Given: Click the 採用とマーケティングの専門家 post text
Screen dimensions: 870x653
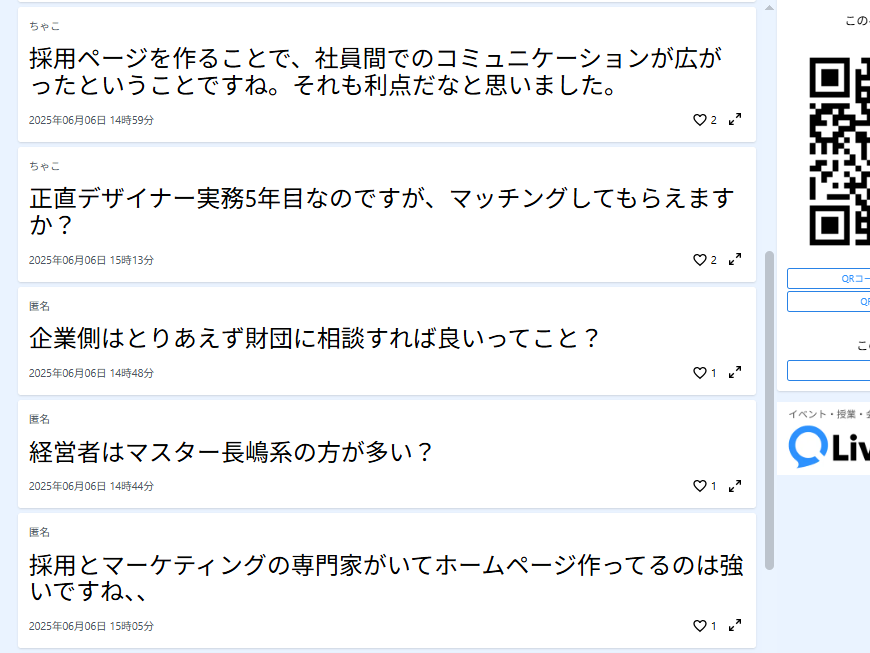Looking at the screenshot, I should (386, 578).
